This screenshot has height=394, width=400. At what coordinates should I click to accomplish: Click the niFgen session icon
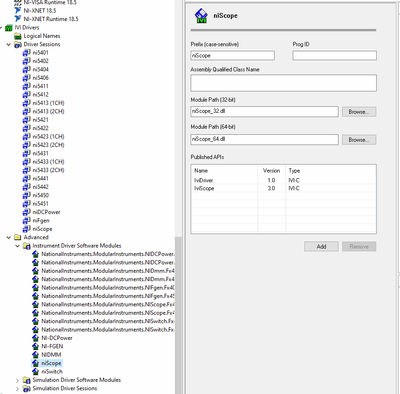pyautogui.click(x=27, y=220)
